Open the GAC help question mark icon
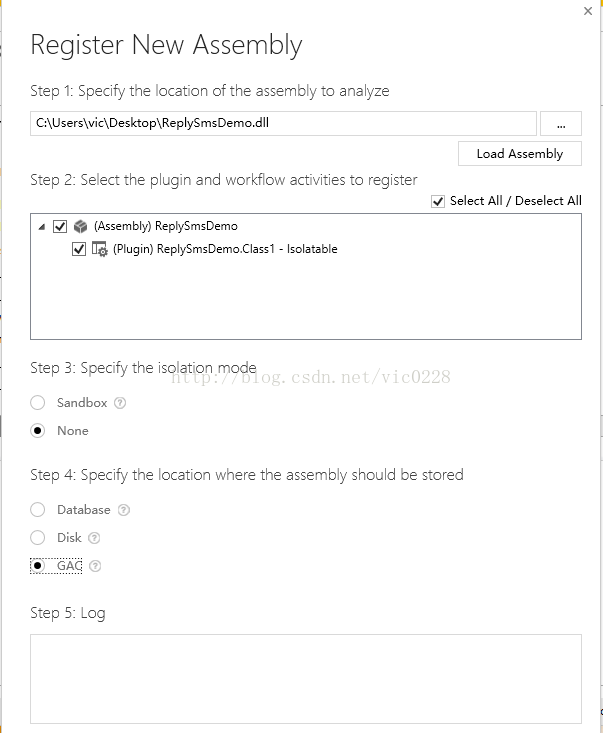Viewport: 603px width, 733px height. [95, 566]
